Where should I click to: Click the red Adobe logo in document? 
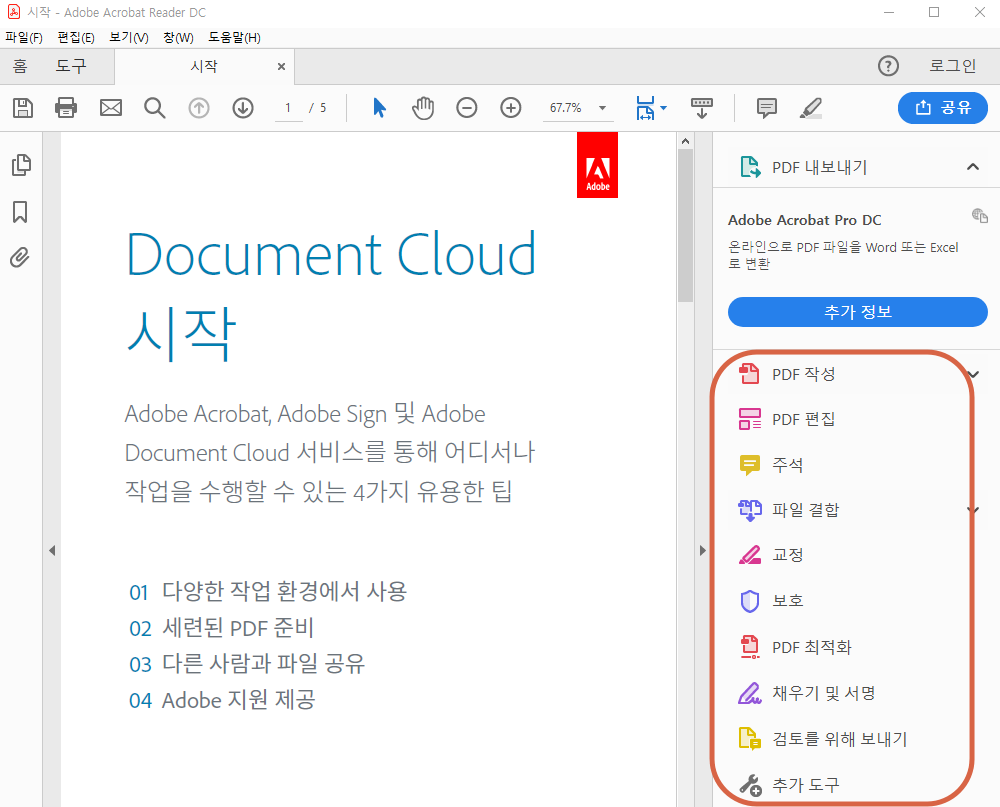[598, 165]
